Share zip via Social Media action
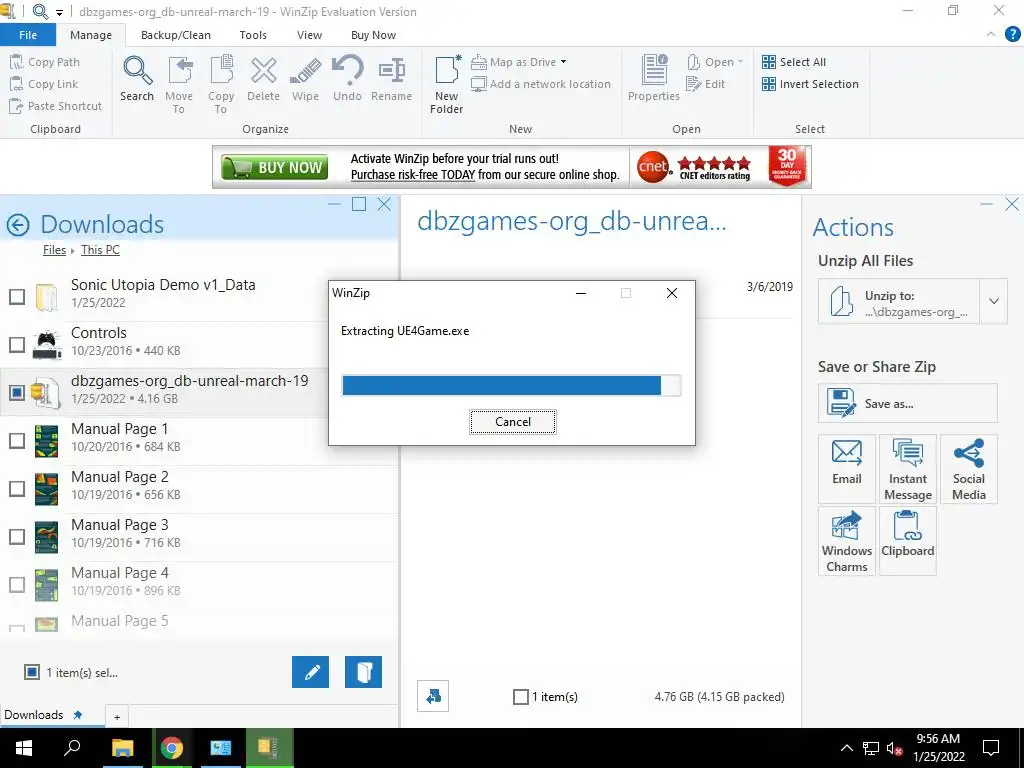The image size is (1024, 768). click(968, 469)
